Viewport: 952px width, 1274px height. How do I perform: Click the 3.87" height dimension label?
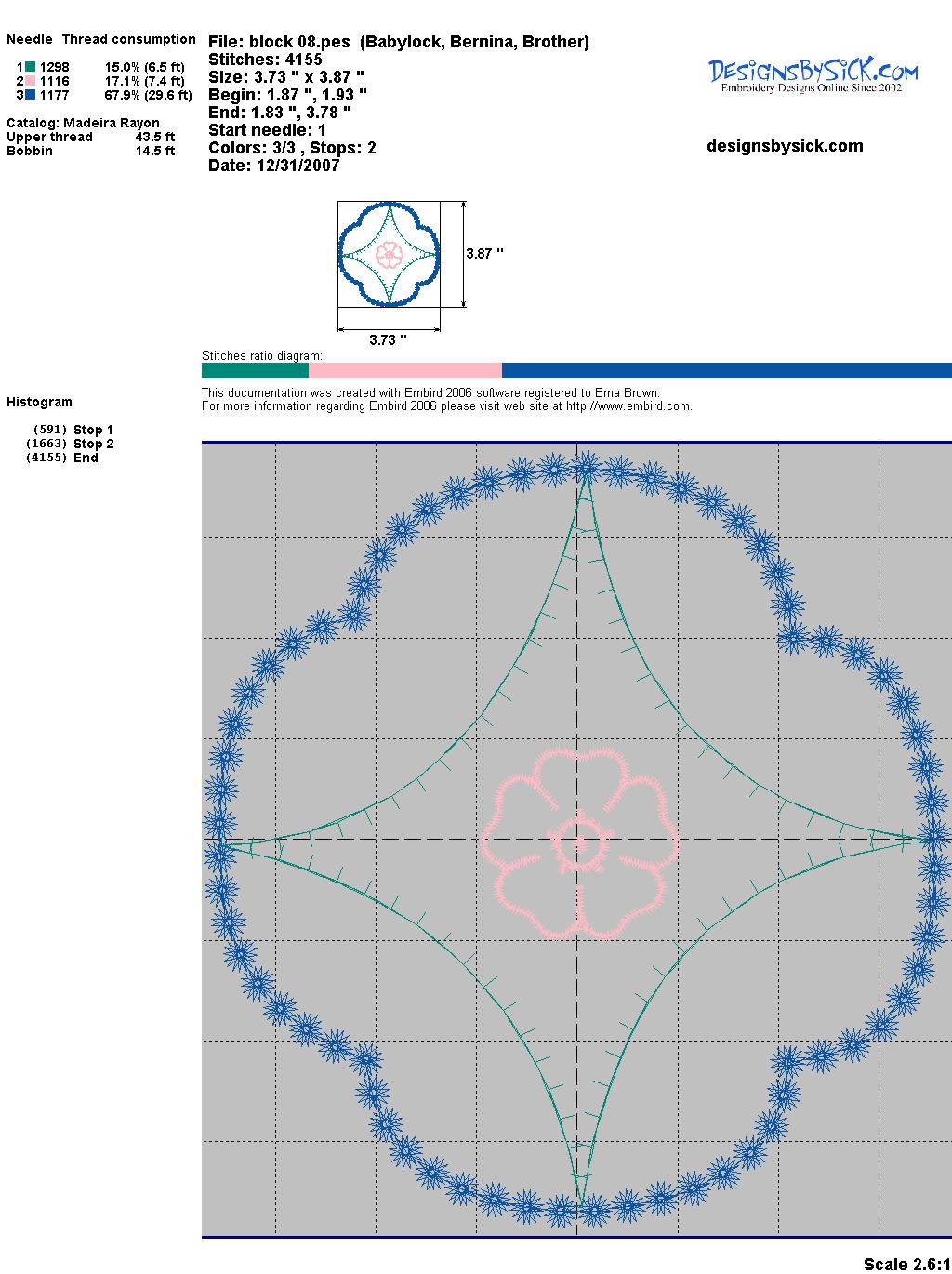484,253
